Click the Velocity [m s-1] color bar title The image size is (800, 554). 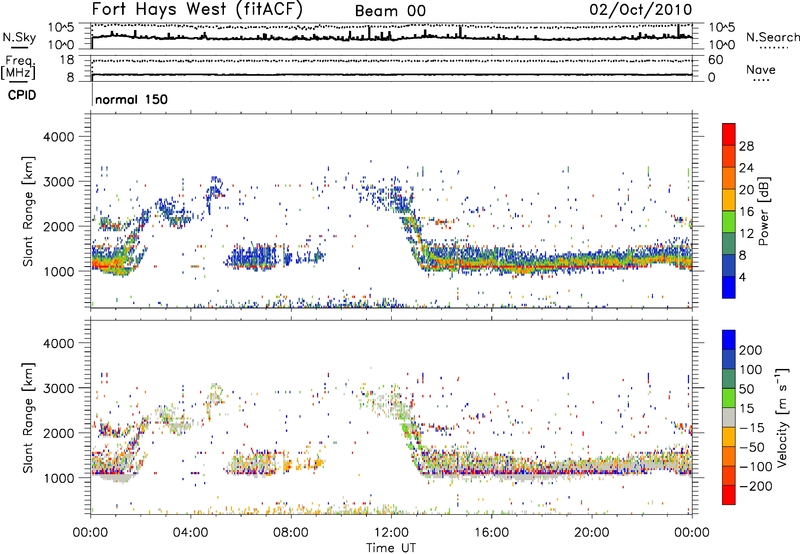click(782, 417)
